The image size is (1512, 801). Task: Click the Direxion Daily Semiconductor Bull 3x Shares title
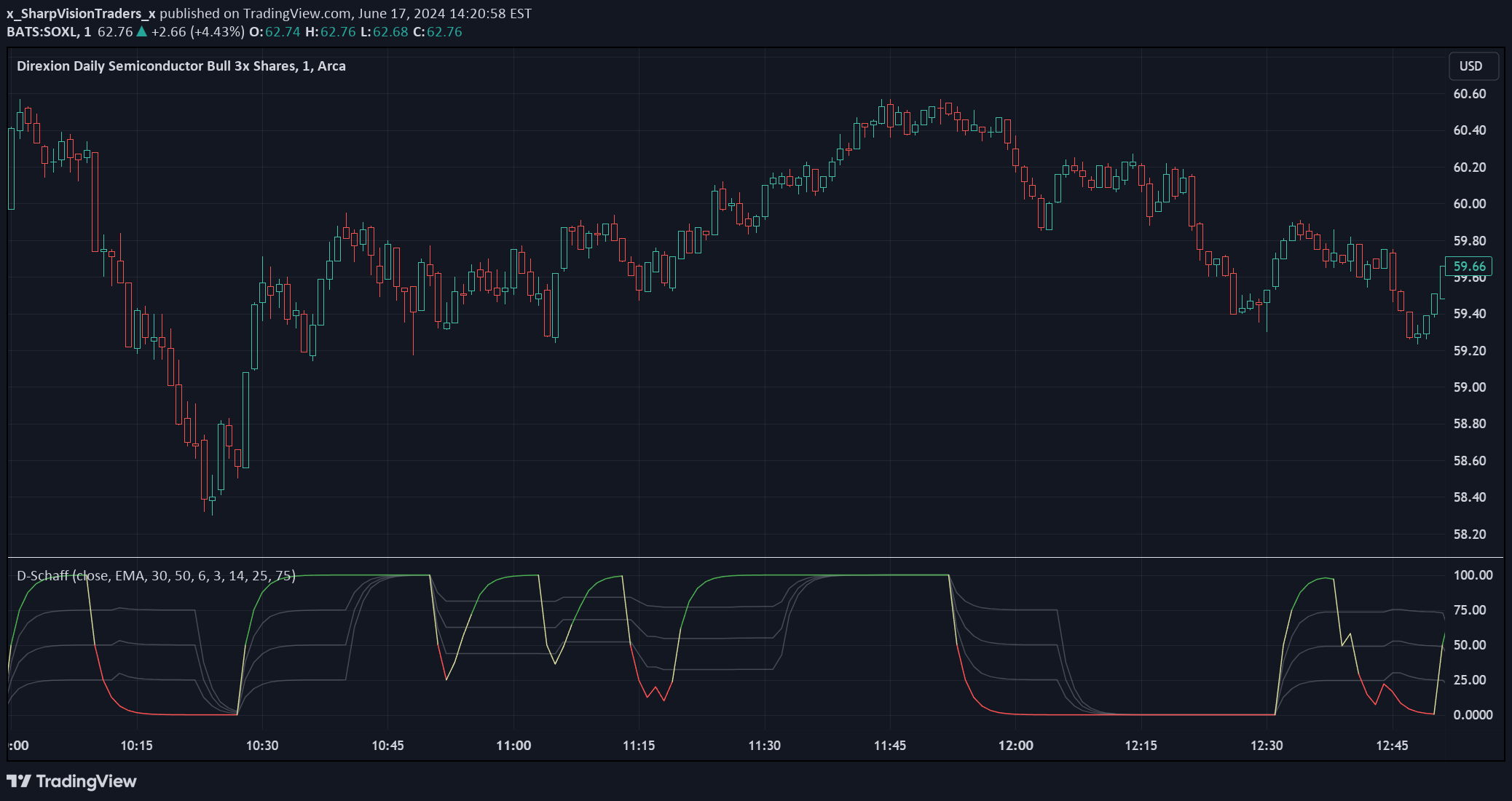(181, 66)
